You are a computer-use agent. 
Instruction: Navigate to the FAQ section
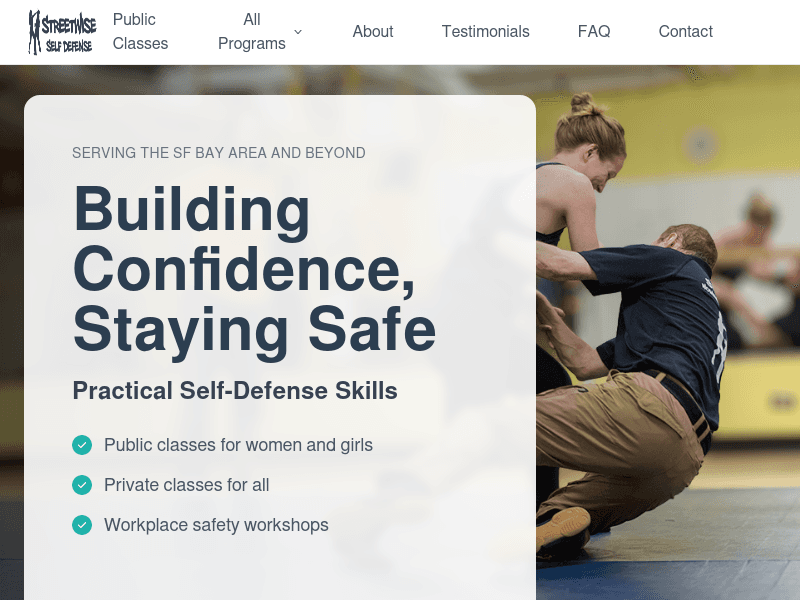coord(594,31)
